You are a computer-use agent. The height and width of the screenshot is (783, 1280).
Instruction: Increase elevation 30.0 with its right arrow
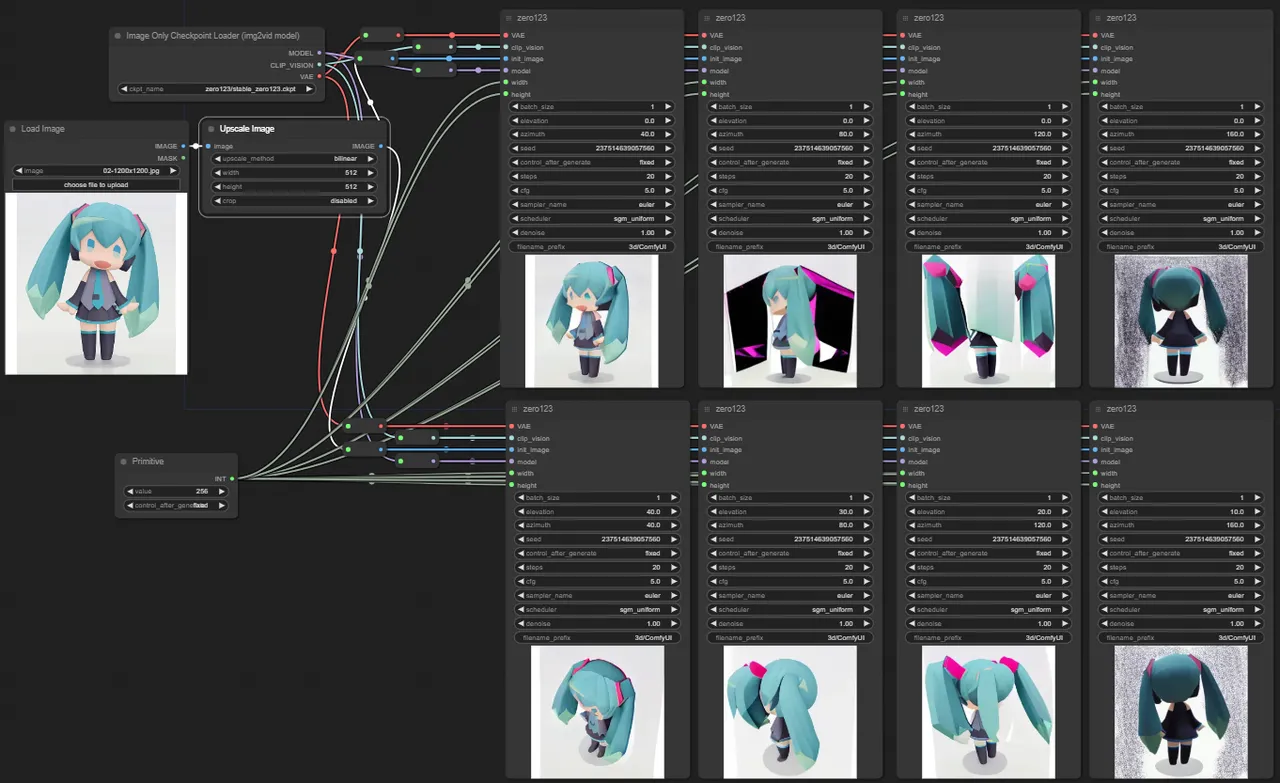click(x=866, y=512)
